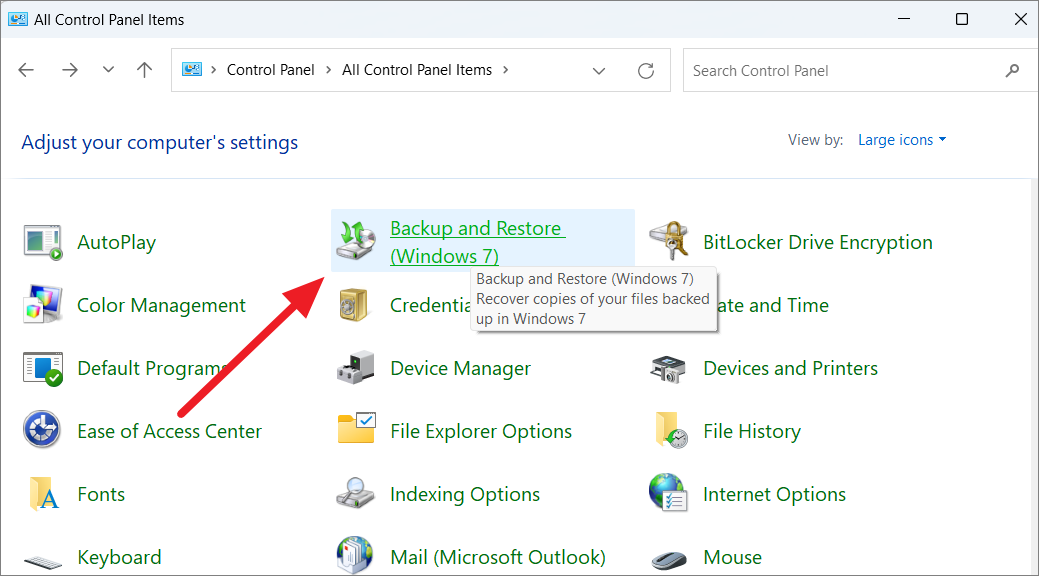Open the File Explorer Options folder icon
Viewport: 1039px width, 576px height.
tap(356, 428)
